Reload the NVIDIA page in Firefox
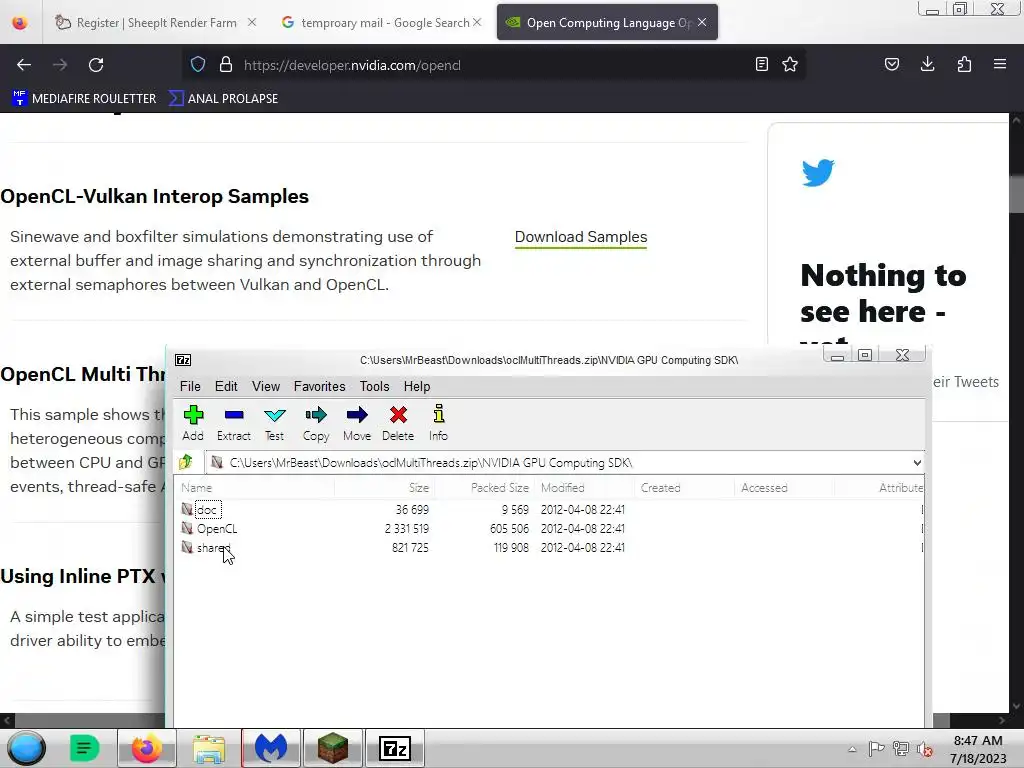This screenshot has width=1024, height=768. tap(96, 65)
